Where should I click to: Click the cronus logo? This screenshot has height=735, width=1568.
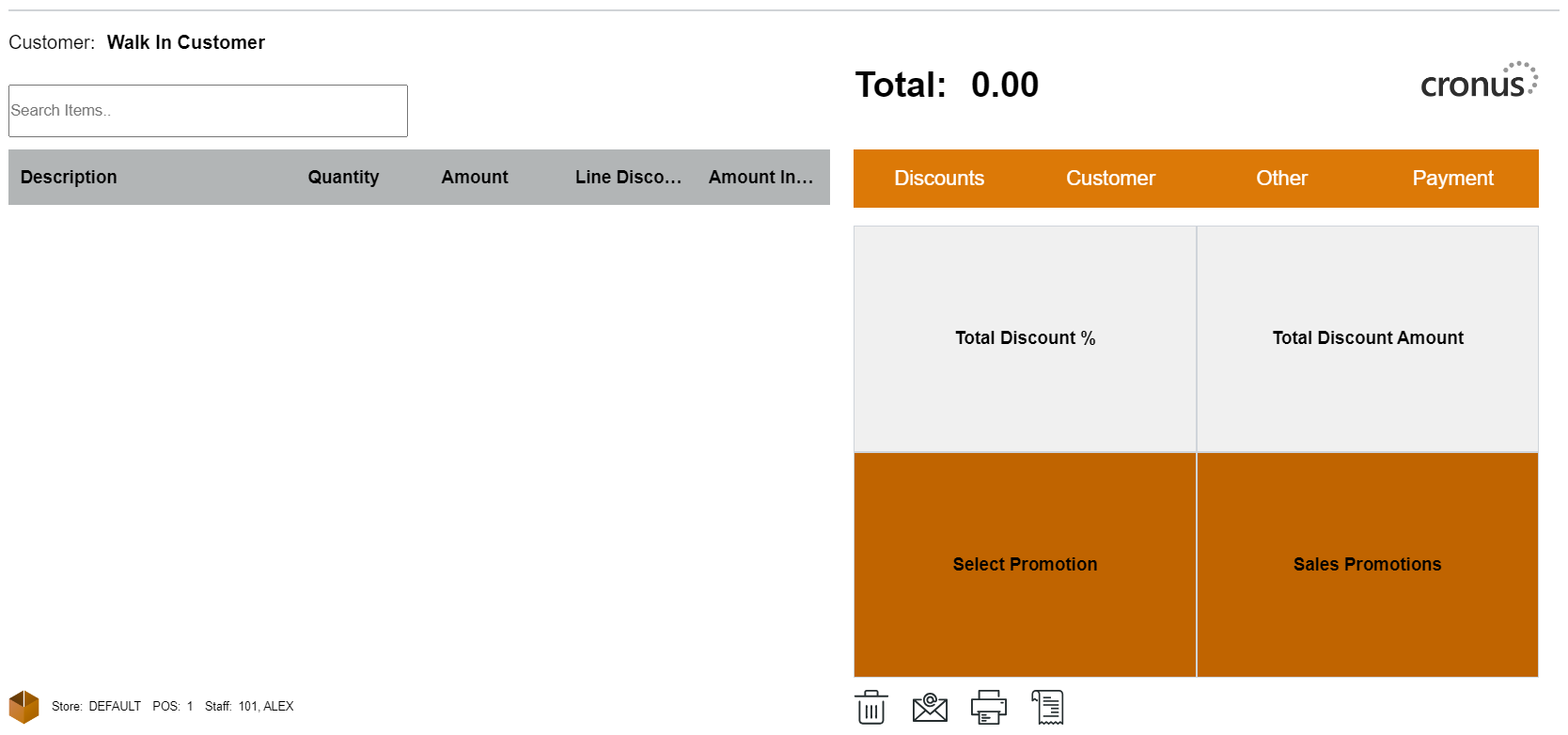tap(1478, 82)
